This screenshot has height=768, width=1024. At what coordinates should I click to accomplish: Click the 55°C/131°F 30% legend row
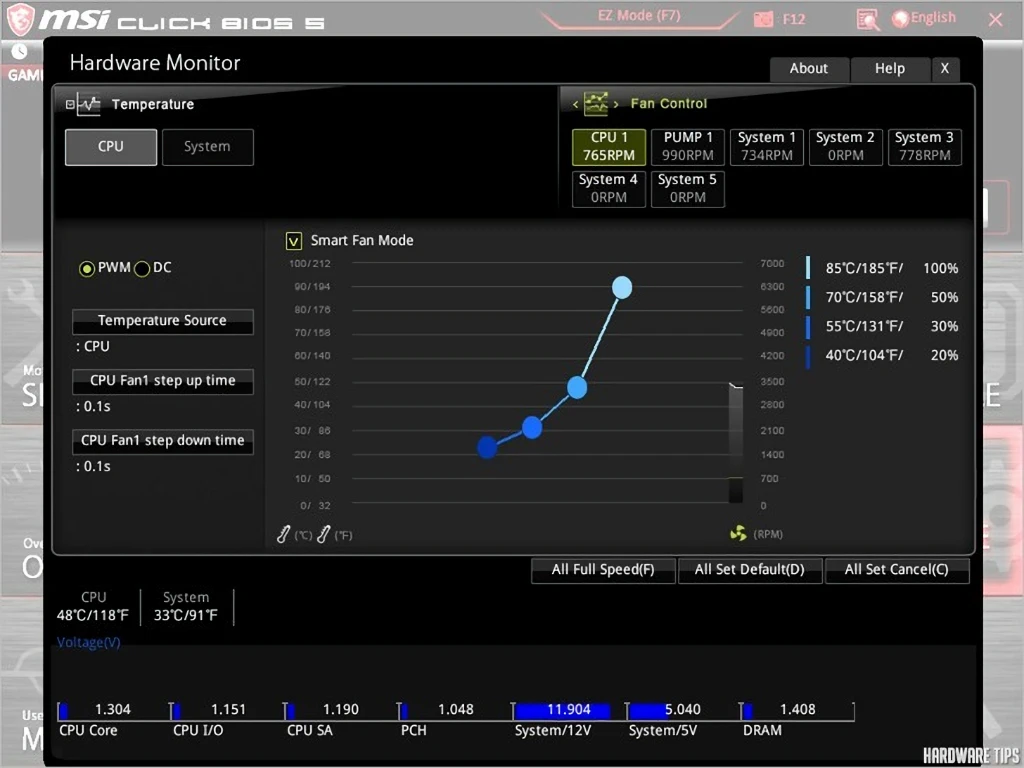[882, 327]
